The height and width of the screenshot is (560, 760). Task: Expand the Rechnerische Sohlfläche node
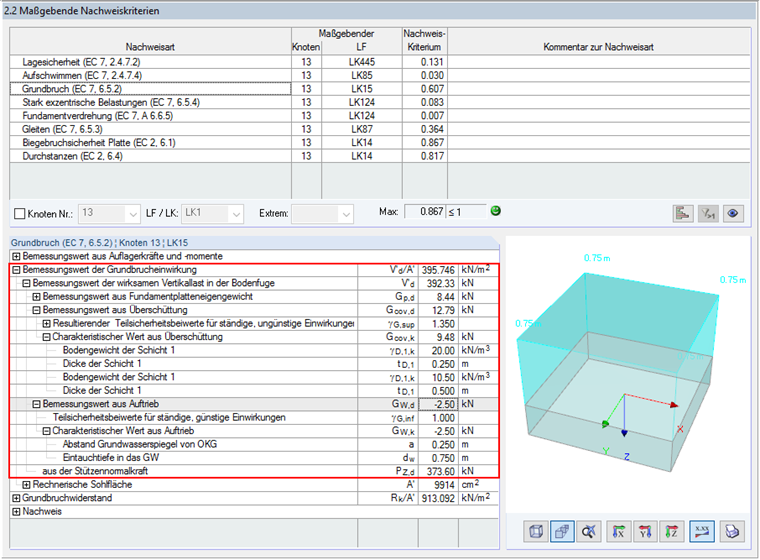(x=26, y=485)
